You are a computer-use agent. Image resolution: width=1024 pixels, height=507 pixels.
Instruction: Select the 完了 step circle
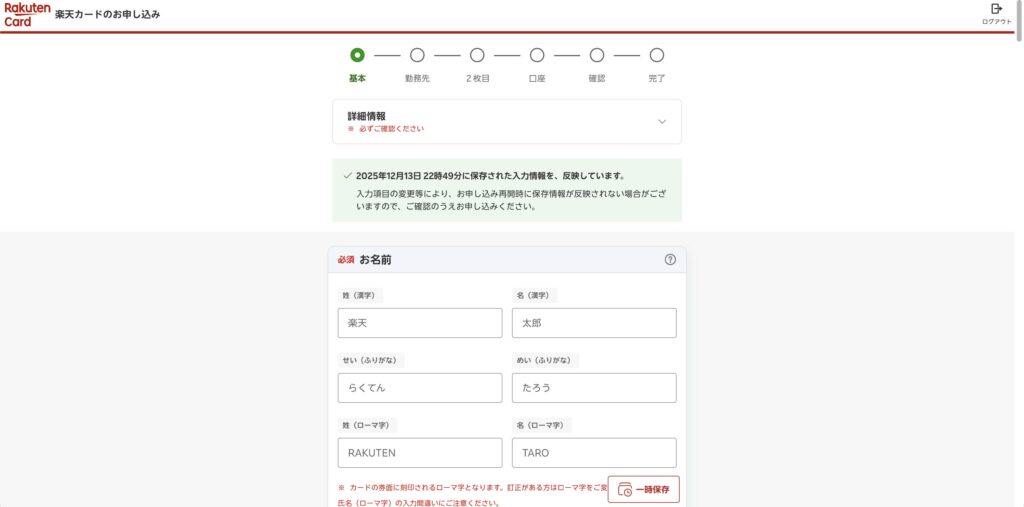pyautogui.click(x=656, y=55)
